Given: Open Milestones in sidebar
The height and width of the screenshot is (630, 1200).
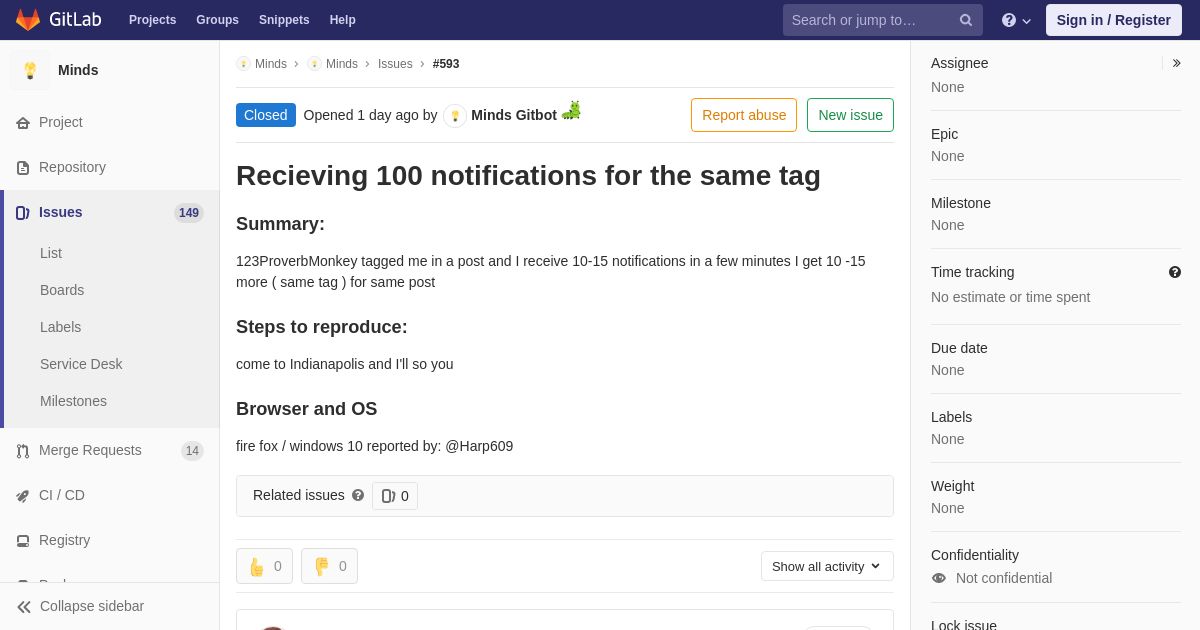Looking at the screenshot, I should coord(73,401).
